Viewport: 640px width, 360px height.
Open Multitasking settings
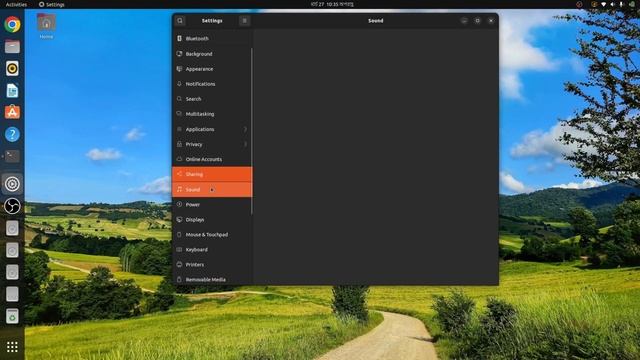(212, 114)
